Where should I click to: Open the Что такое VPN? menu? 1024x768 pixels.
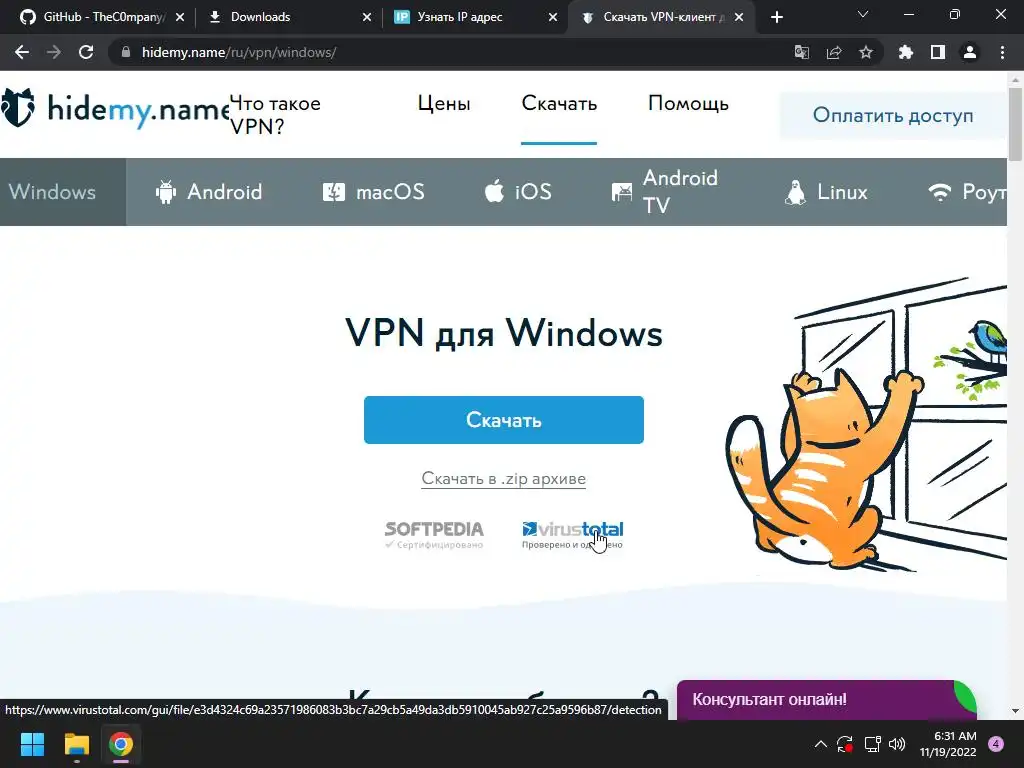(275, 114)
